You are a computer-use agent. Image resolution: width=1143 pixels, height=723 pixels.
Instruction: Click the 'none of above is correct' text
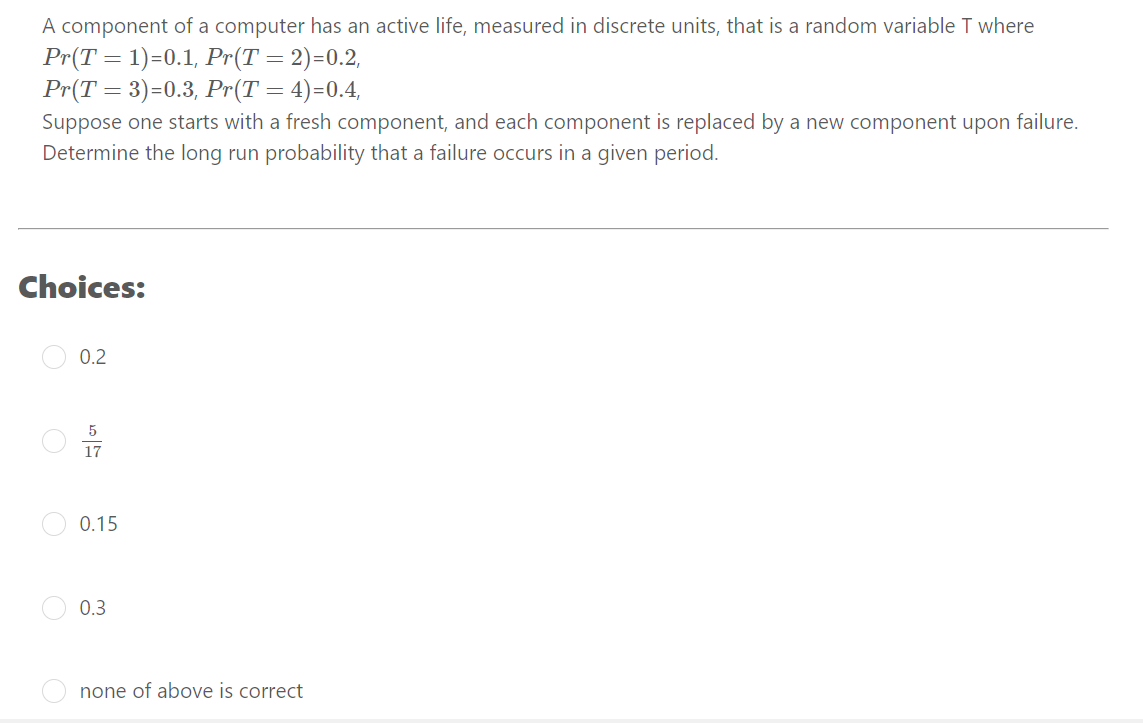[190, 690]
